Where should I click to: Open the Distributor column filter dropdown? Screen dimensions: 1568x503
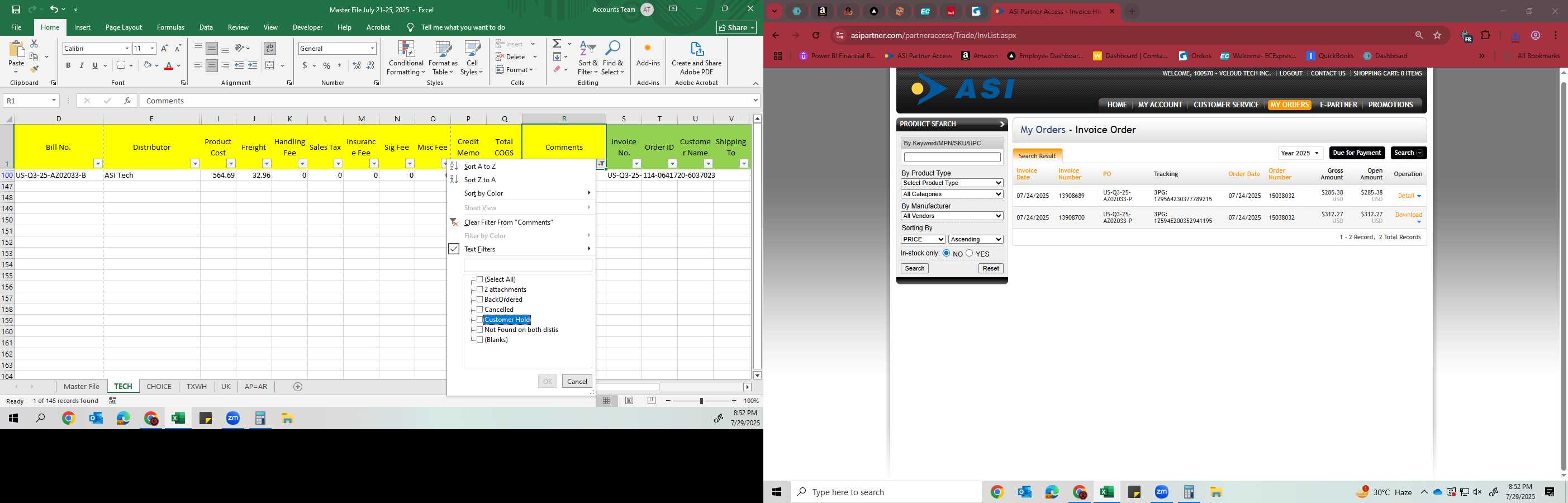tap(196, 164)
